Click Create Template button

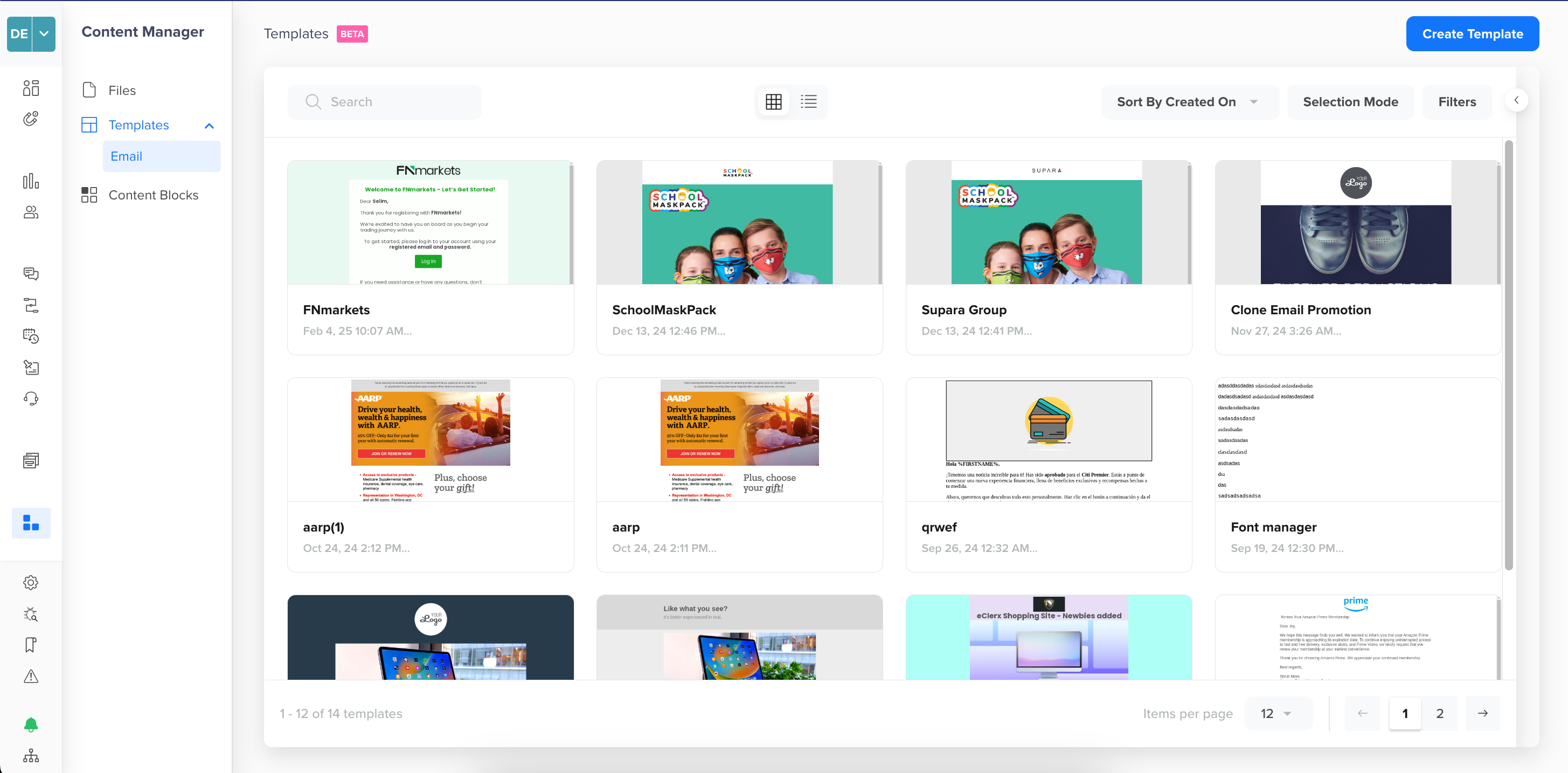point(1472,34)
